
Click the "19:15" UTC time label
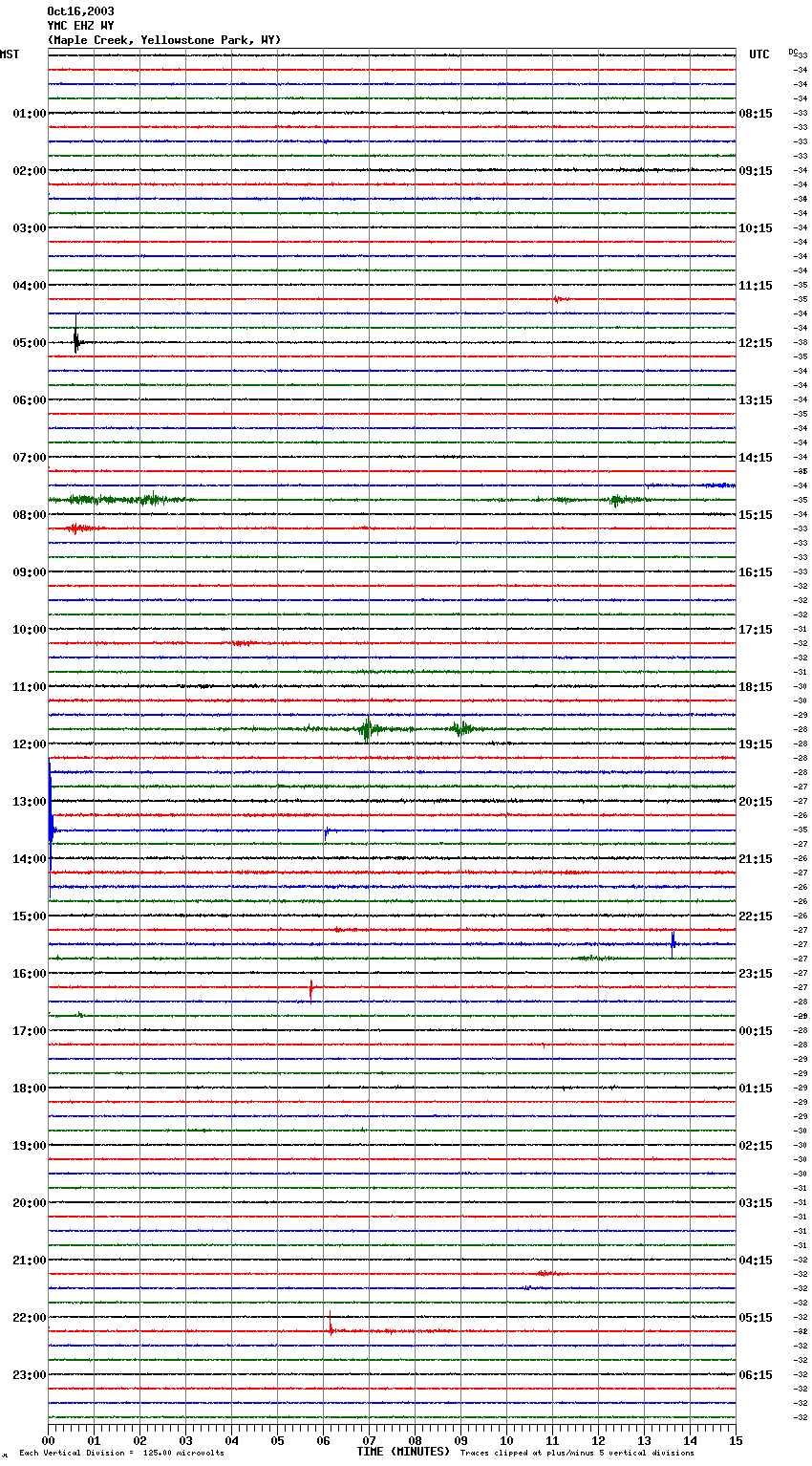tap(756, 744)
